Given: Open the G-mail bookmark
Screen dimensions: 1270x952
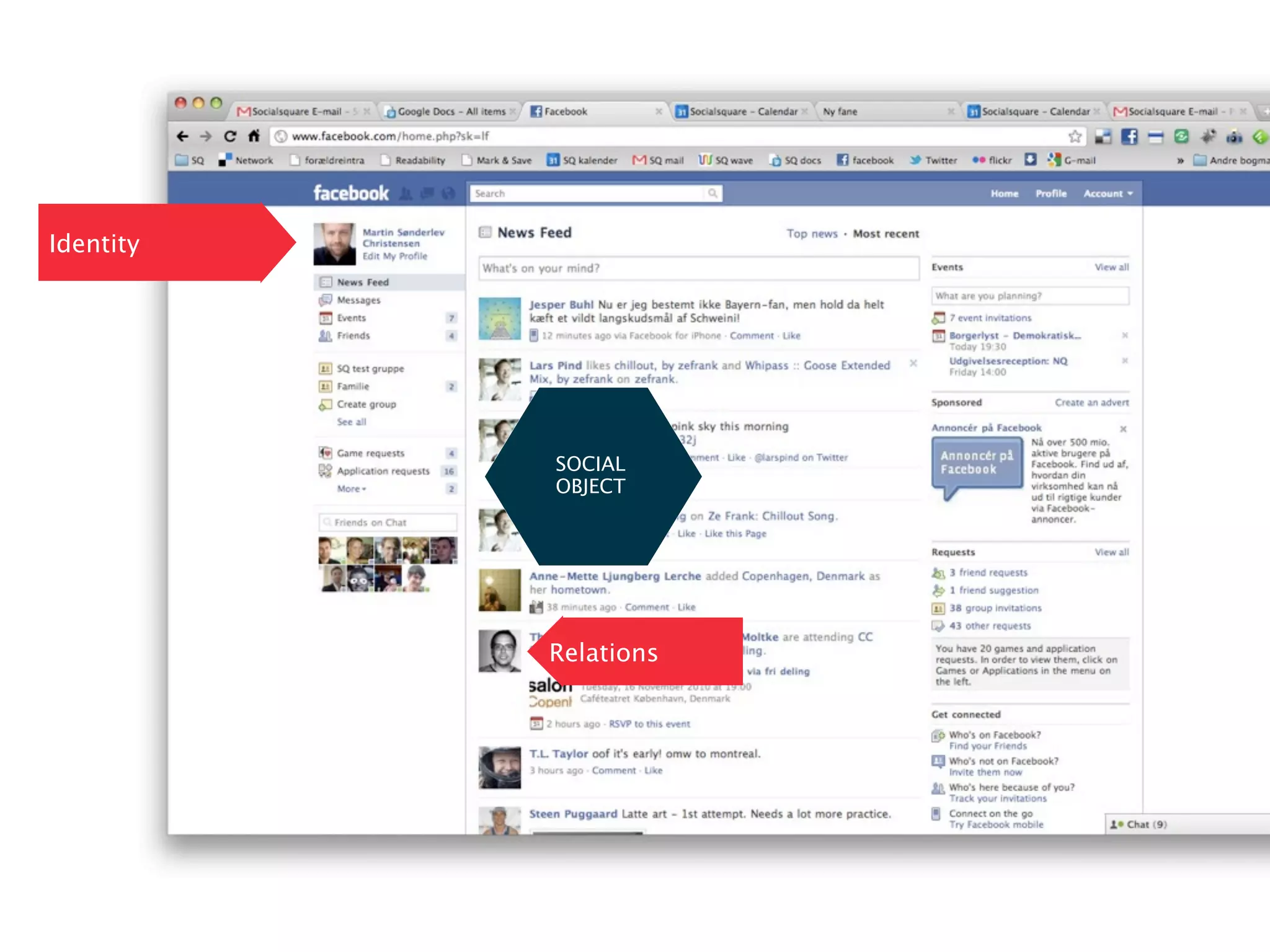Looking at the screenshot, I should point(1072,161).
